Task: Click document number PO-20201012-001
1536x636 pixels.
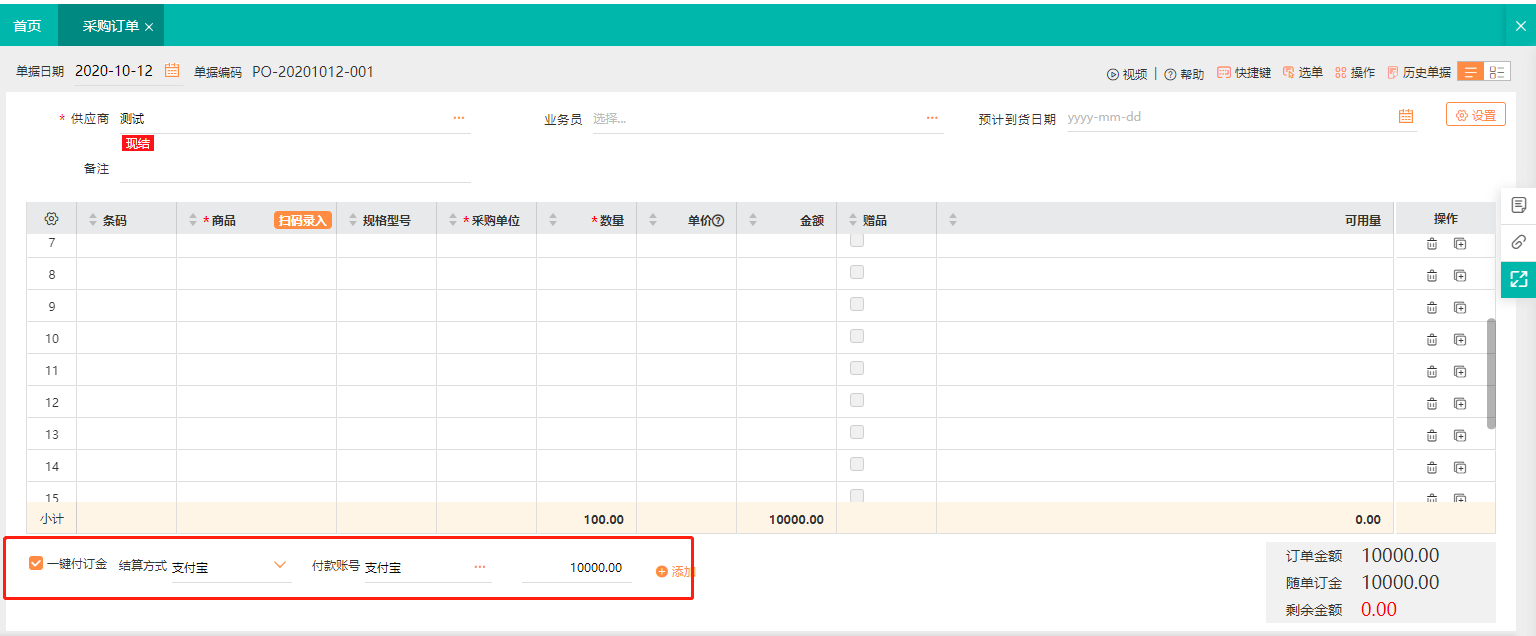Action: click(313, 72)
